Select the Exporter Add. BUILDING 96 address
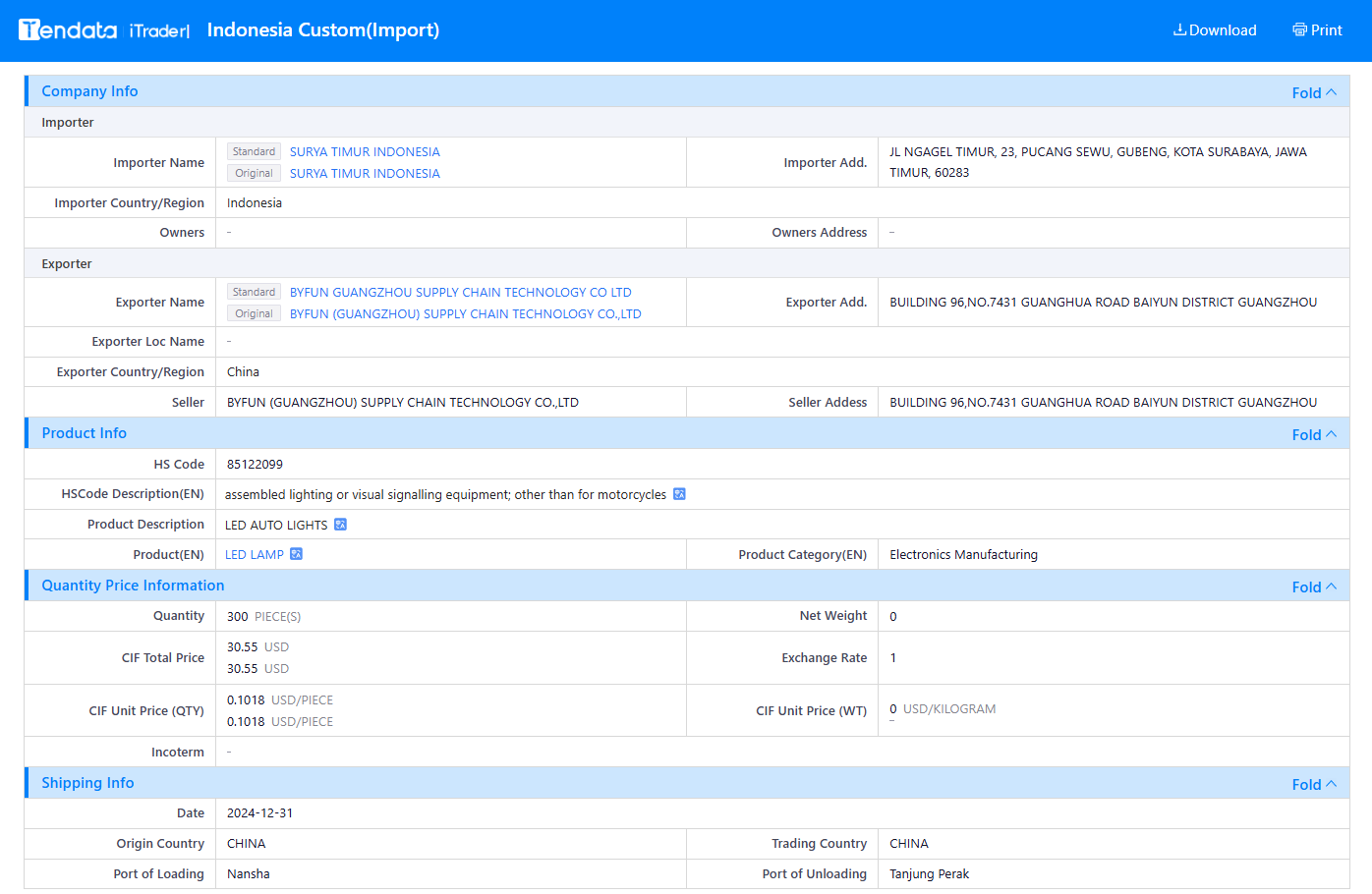Screen dimensions: 1372x894 tap(1103, 302)
